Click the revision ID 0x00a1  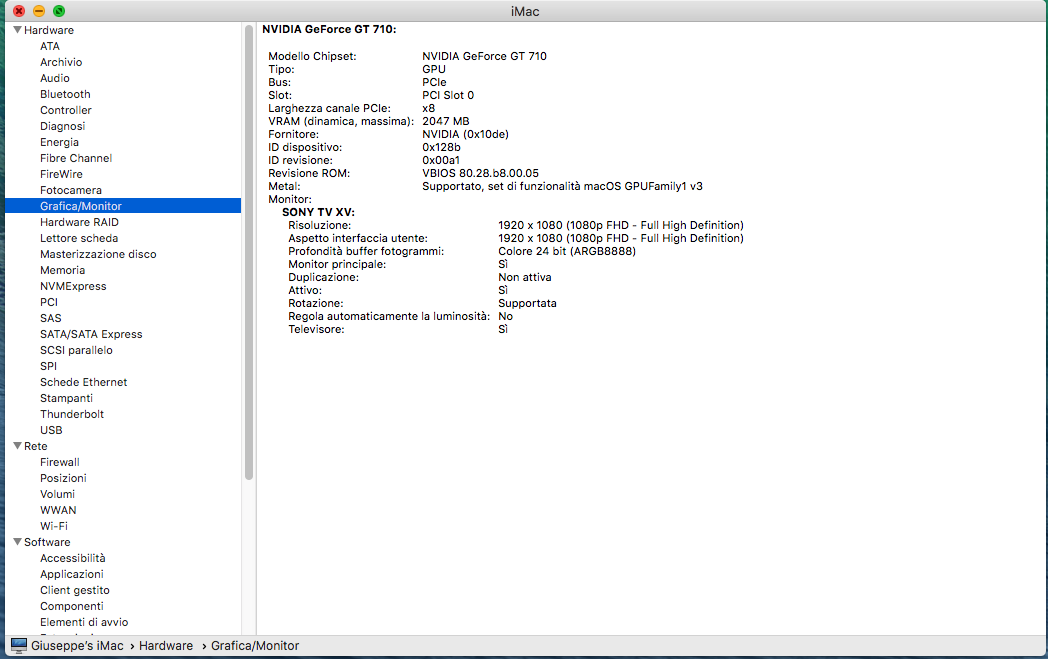pos(441,160)
